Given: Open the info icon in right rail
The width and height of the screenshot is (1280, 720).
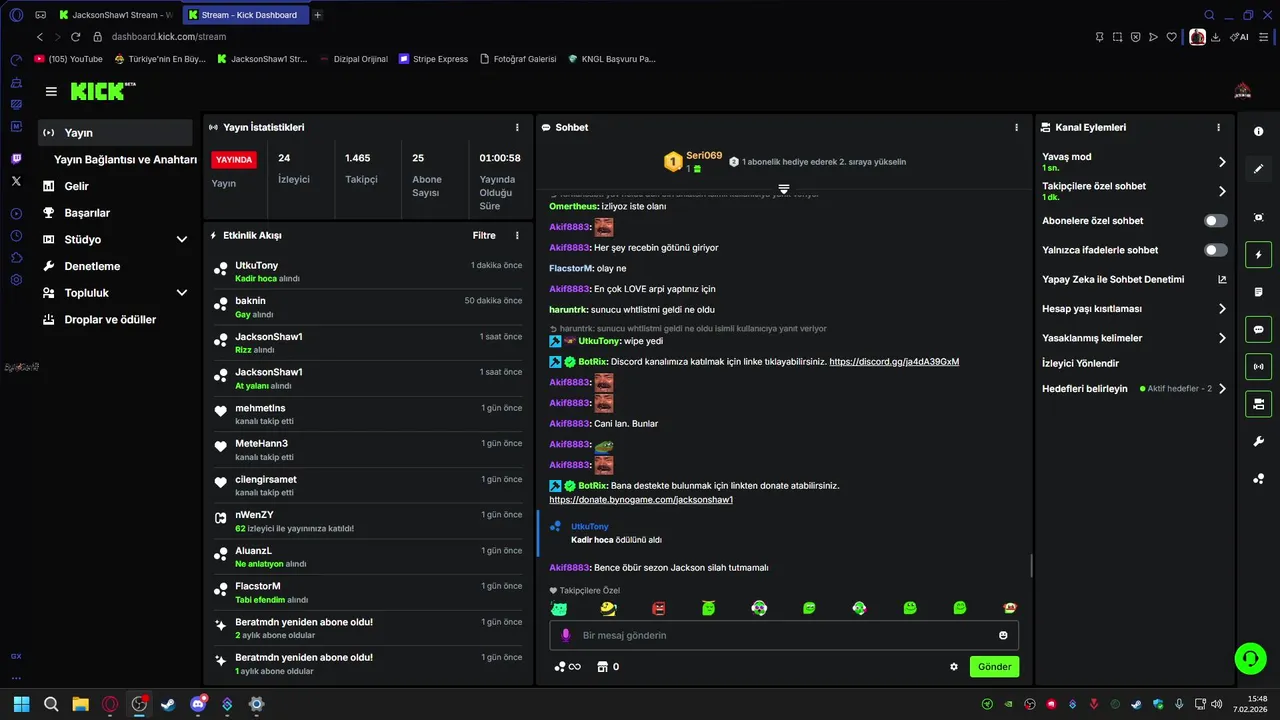Looking at the screenshot, I should [x=1258, y=132].
